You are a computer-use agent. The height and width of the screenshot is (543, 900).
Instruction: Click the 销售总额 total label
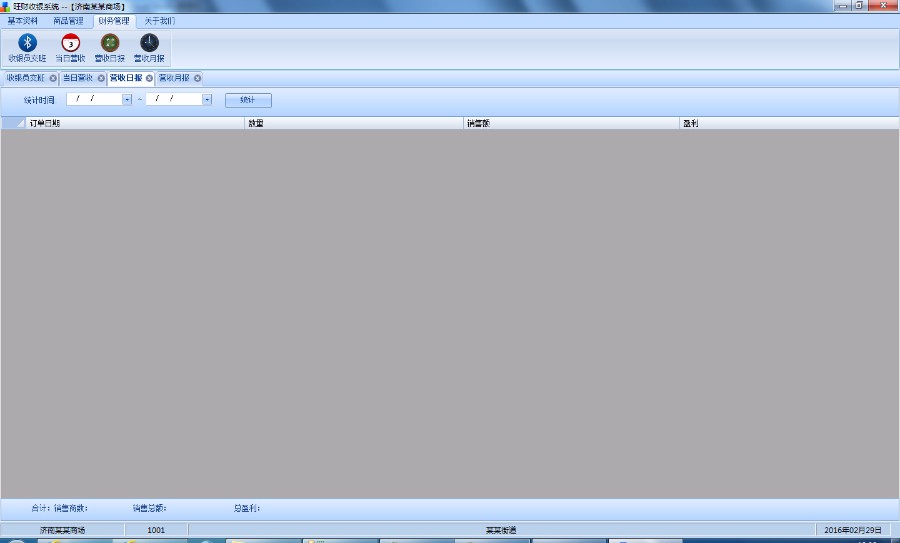[149, 508]
